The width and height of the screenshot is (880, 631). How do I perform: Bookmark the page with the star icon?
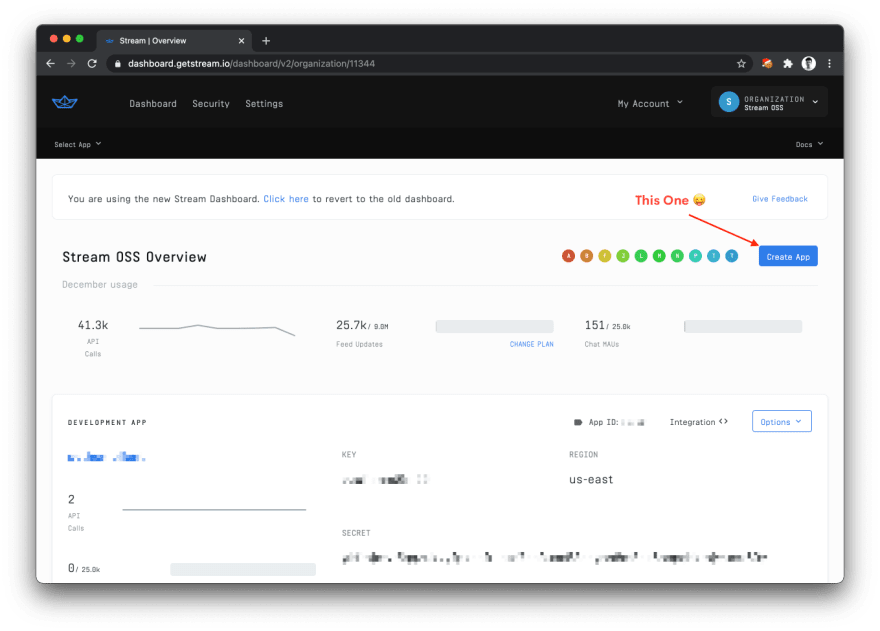point(741,63)
